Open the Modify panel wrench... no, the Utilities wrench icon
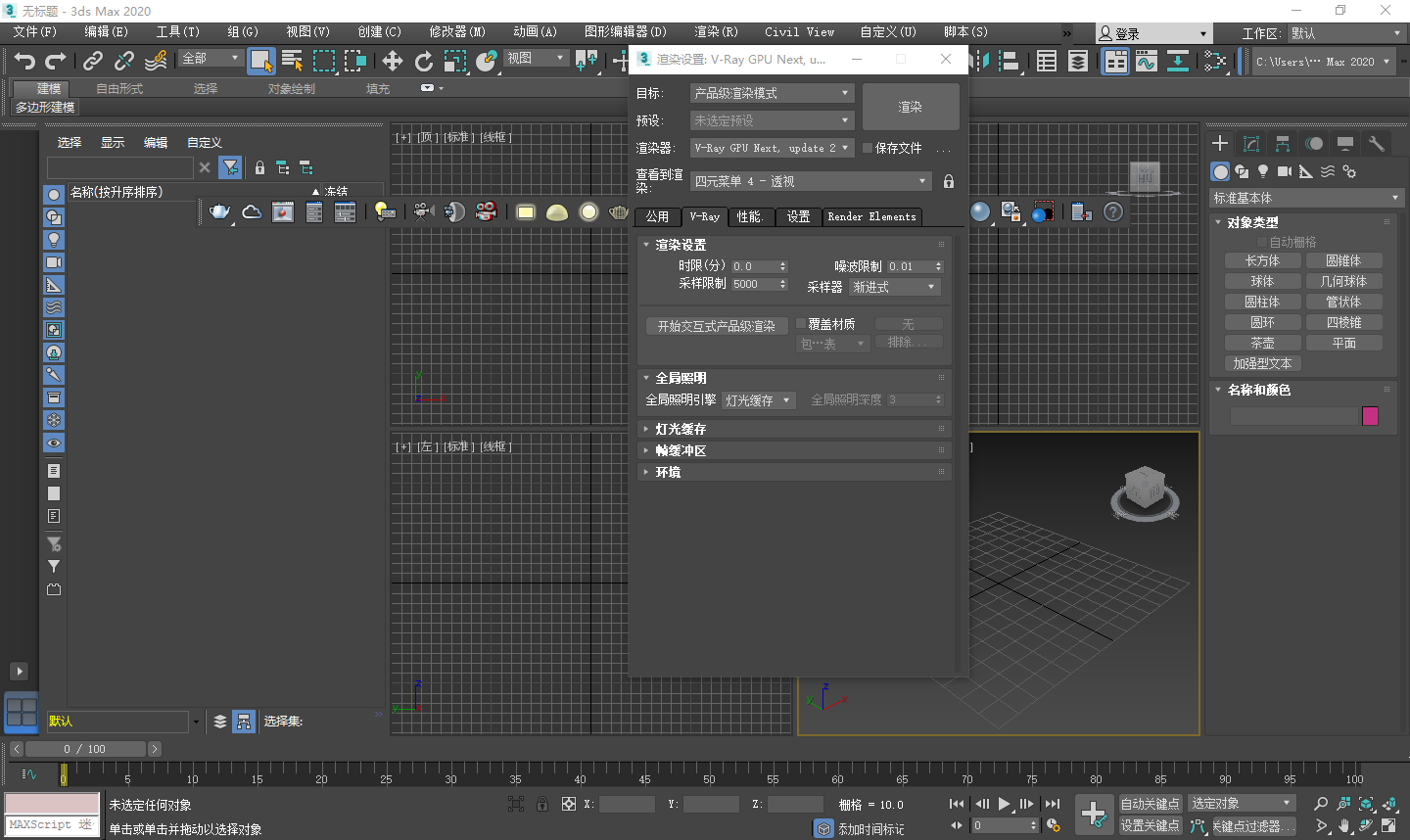 coord(1376,145)
